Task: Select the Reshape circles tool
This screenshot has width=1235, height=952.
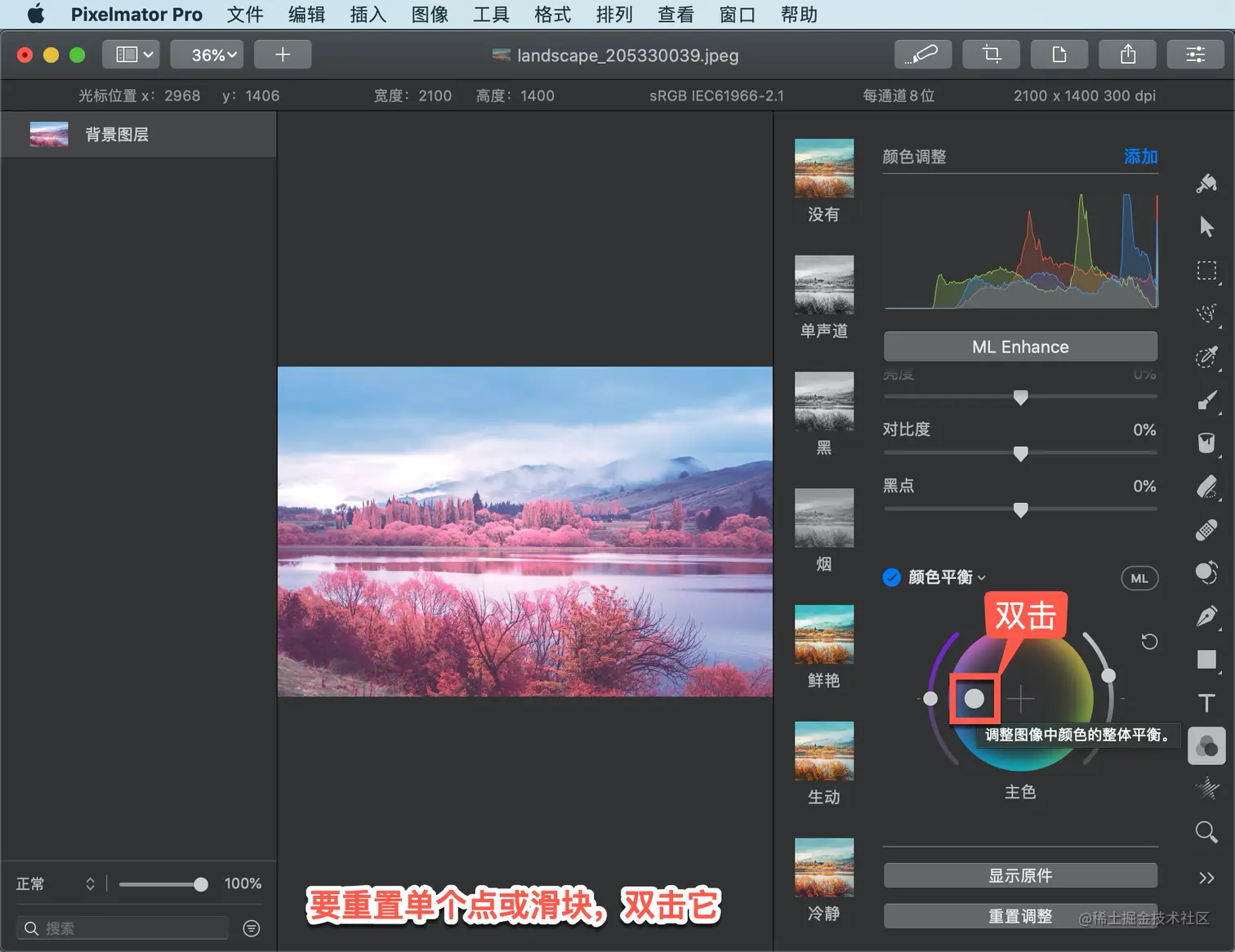Action: [x=1206, y=572]
